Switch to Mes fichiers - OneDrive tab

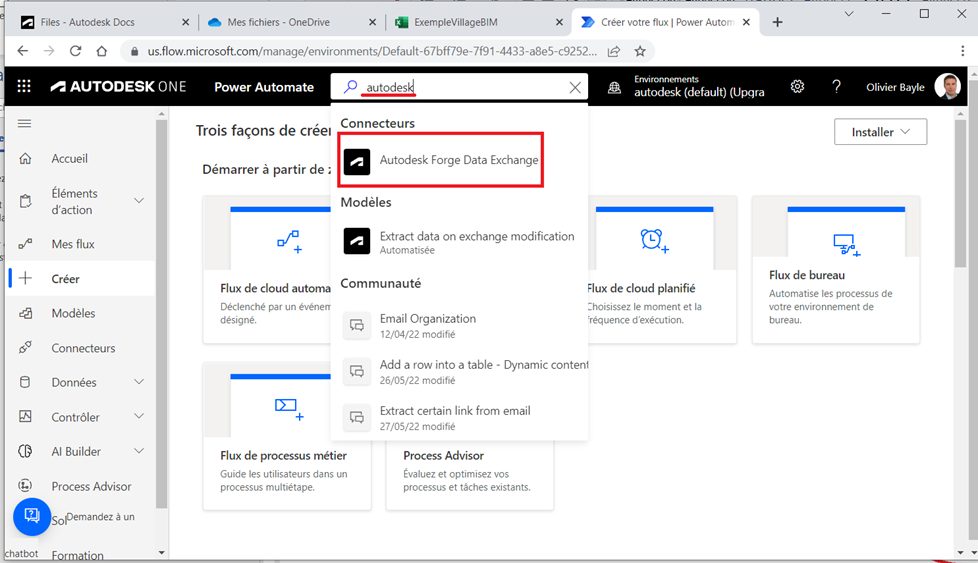[x=279, y=22]
